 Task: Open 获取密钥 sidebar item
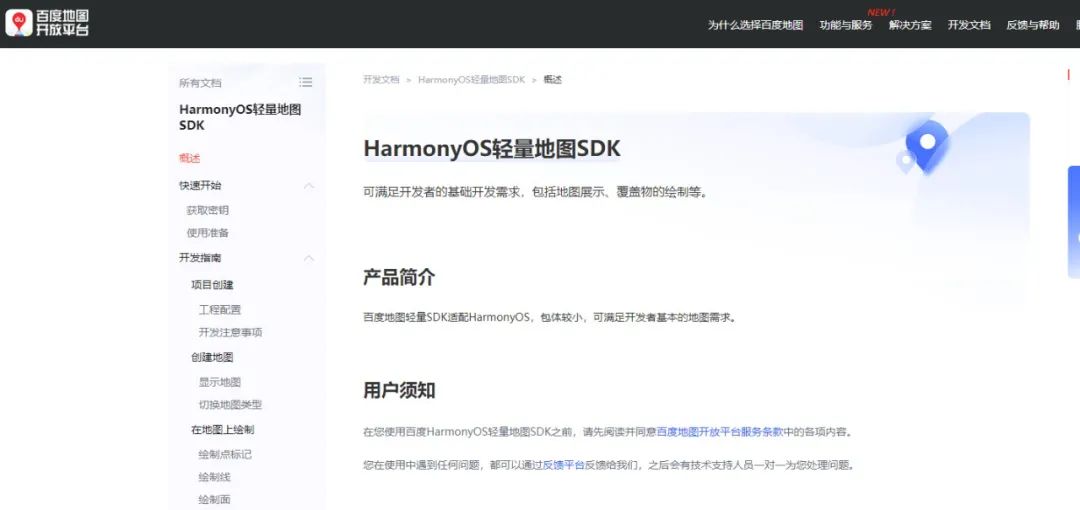(x=207, y=210)
